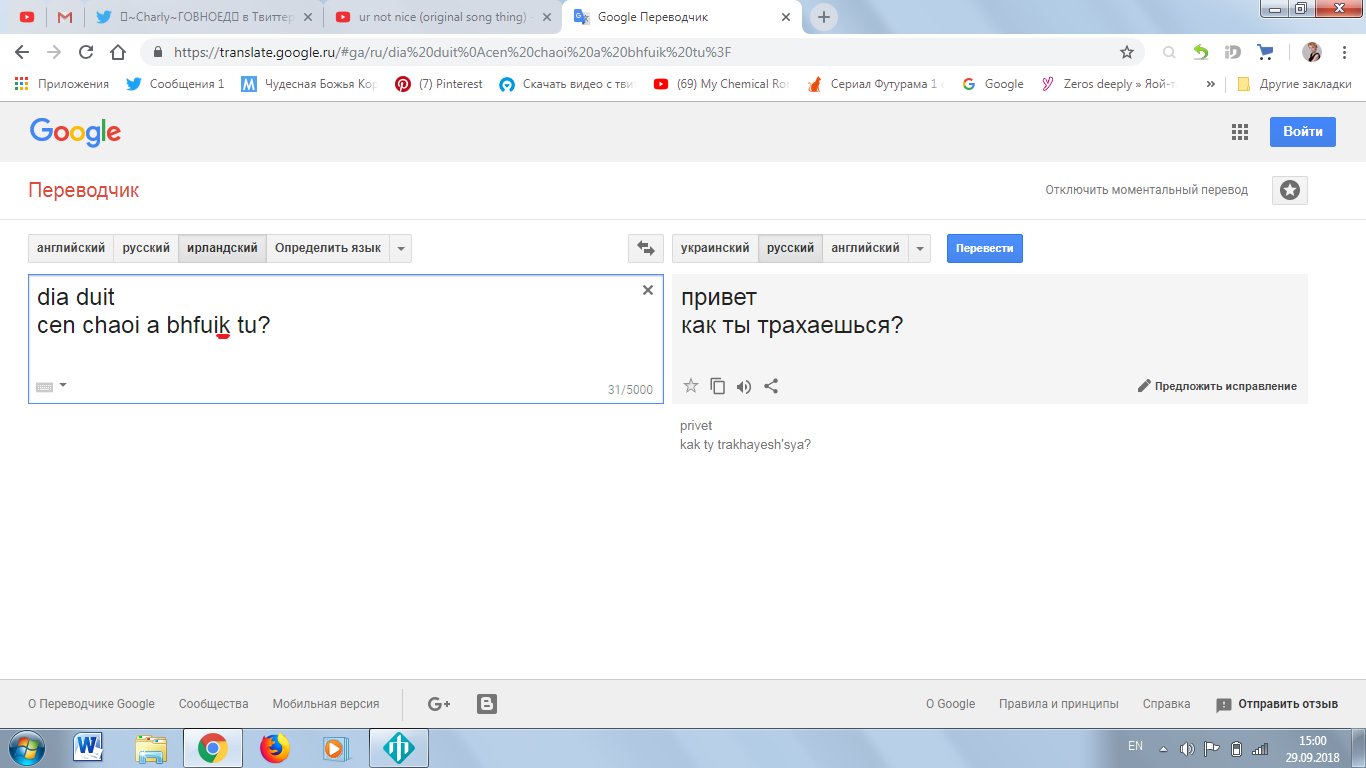Share the translation

pos(771,386)
